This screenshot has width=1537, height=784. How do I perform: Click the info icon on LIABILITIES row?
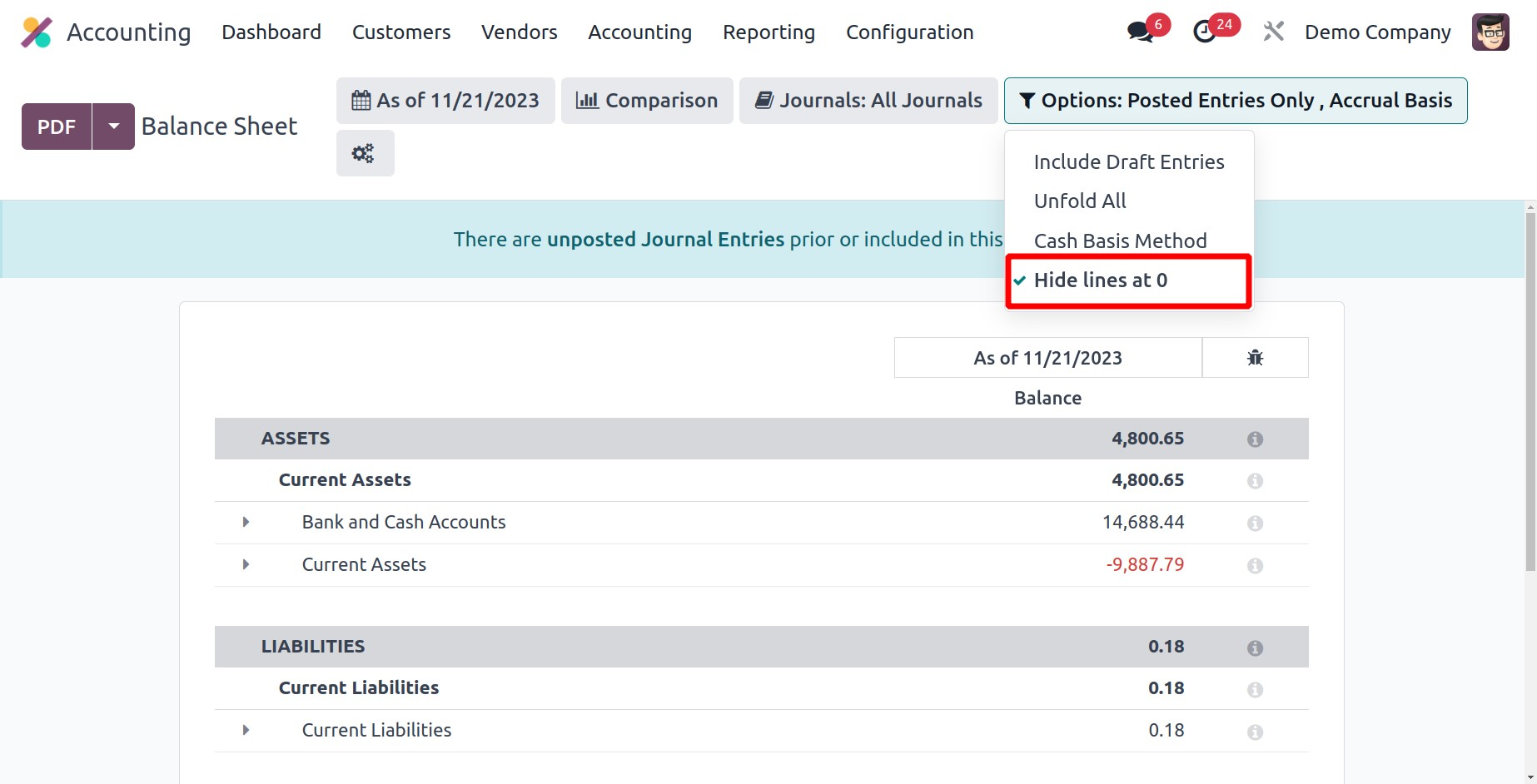point(1255,648)
